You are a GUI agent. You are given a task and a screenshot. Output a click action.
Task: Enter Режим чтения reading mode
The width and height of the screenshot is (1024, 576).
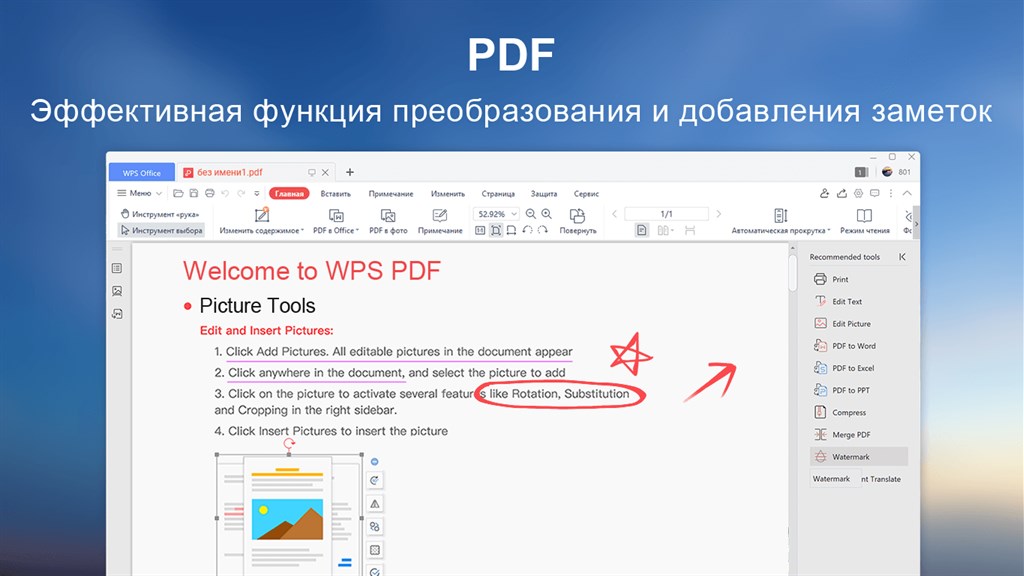[x=865, y=221]
